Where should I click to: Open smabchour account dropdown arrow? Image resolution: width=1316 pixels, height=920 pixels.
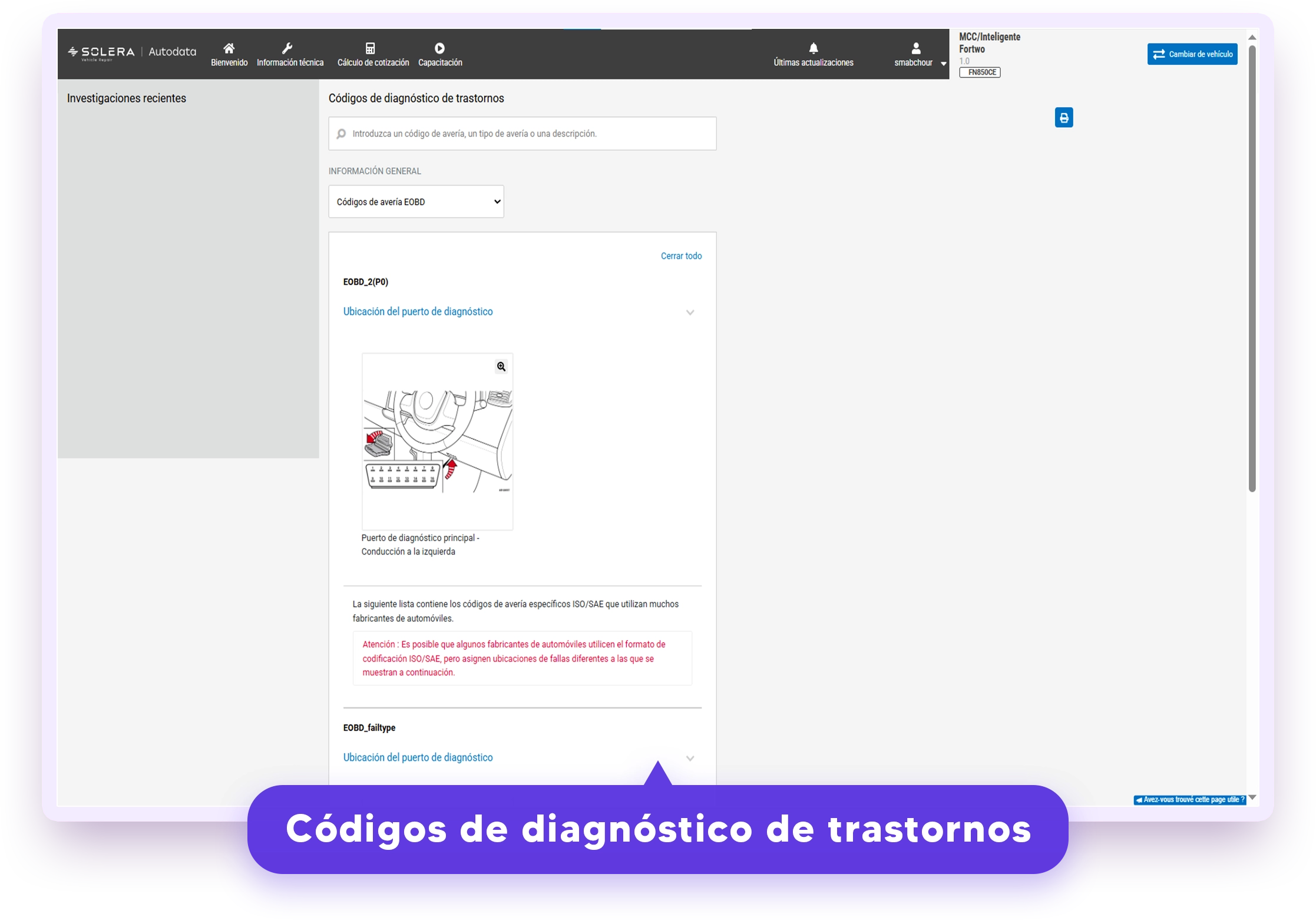[943, 64]
